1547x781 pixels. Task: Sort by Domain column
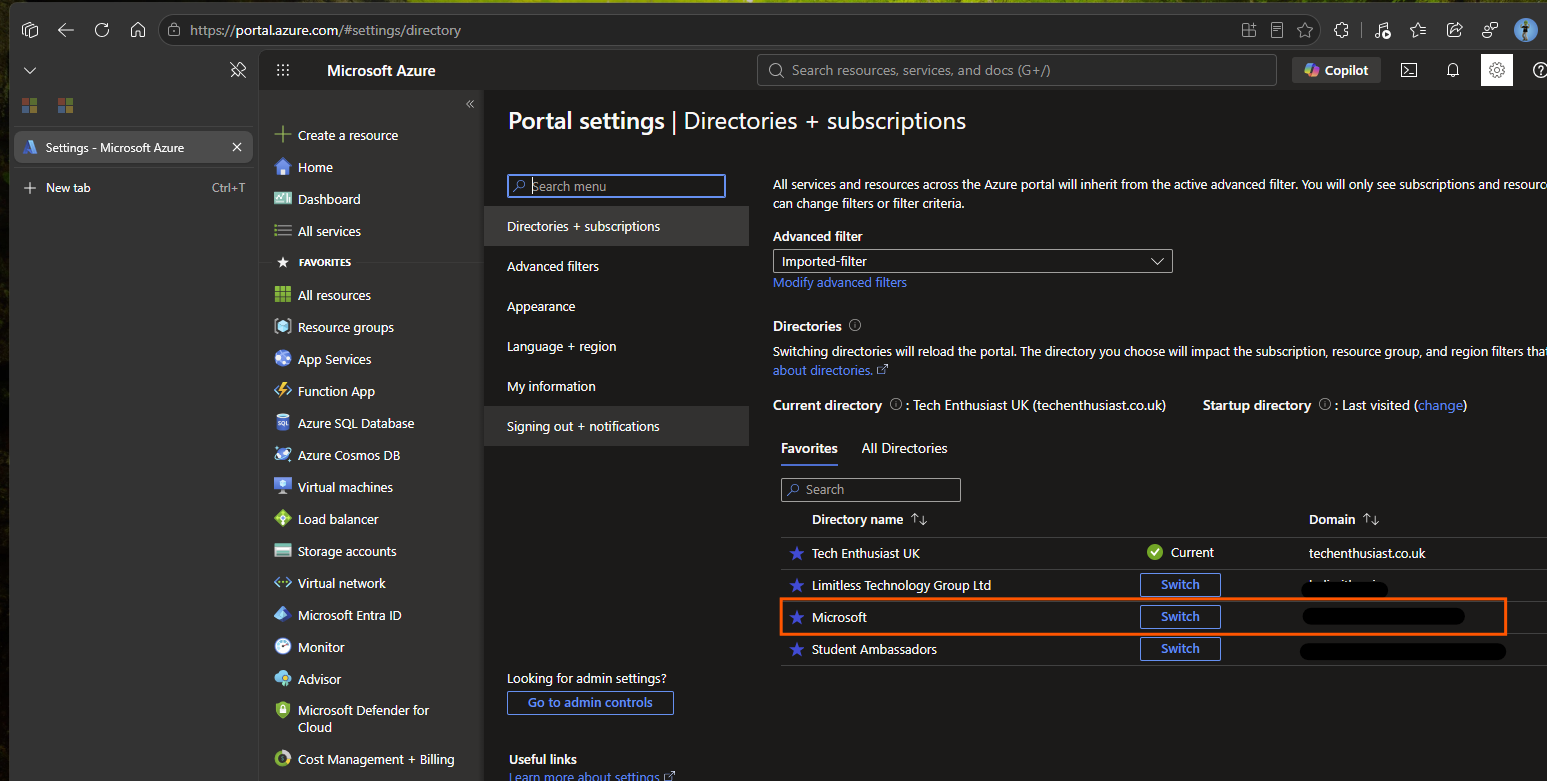1344,519
